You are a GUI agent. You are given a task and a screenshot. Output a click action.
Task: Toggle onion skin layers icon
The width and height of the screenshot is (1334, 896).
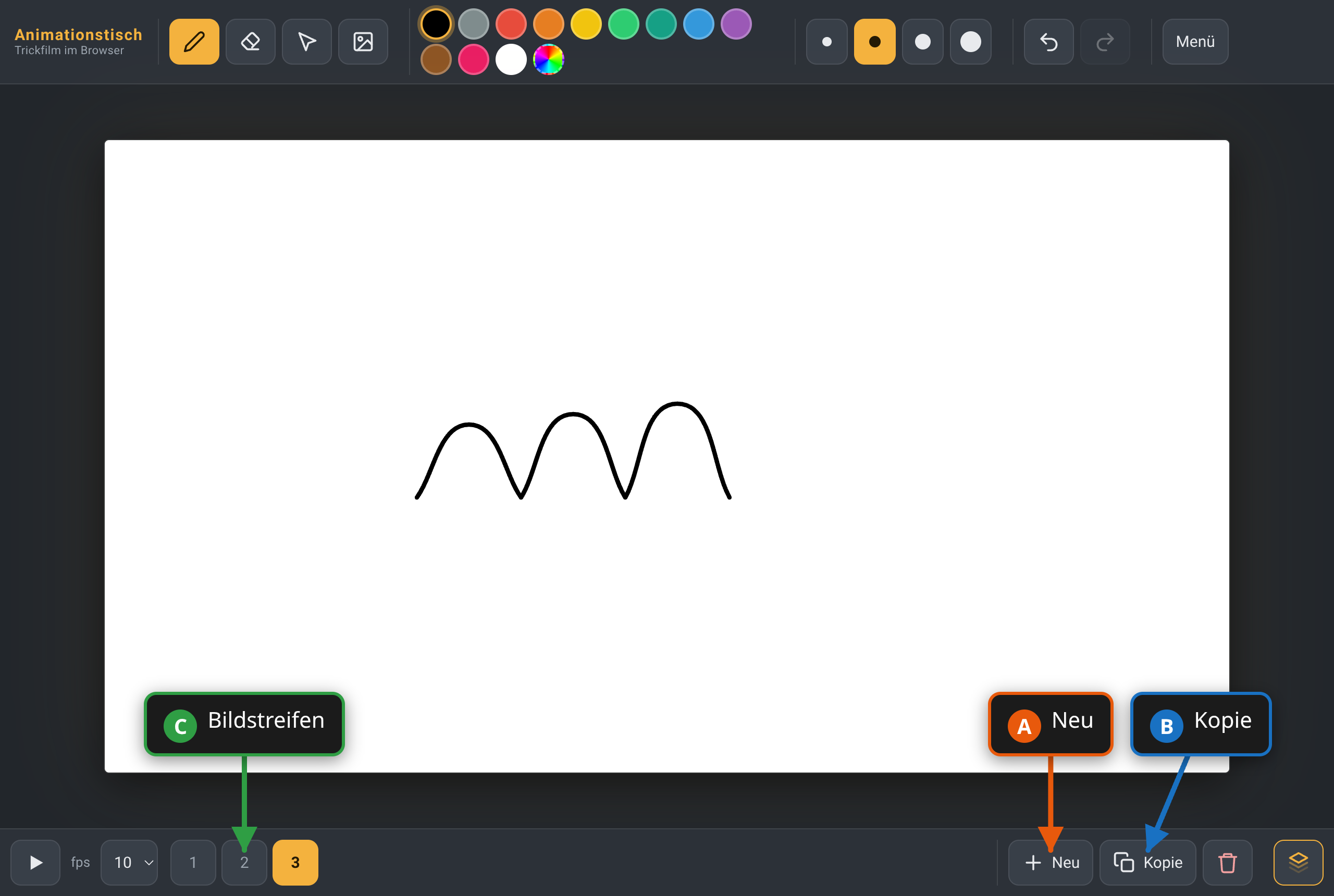(1298, 862)
